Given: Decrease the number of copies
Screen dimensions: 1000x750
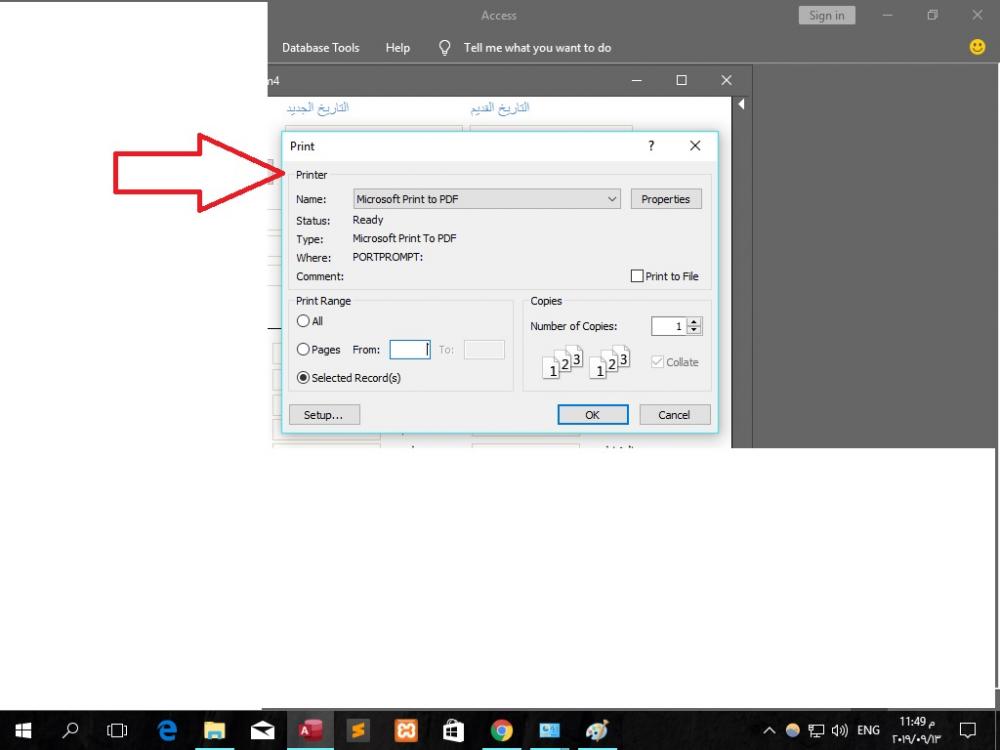Looking at the screenshot, I should tap(695, 330).
